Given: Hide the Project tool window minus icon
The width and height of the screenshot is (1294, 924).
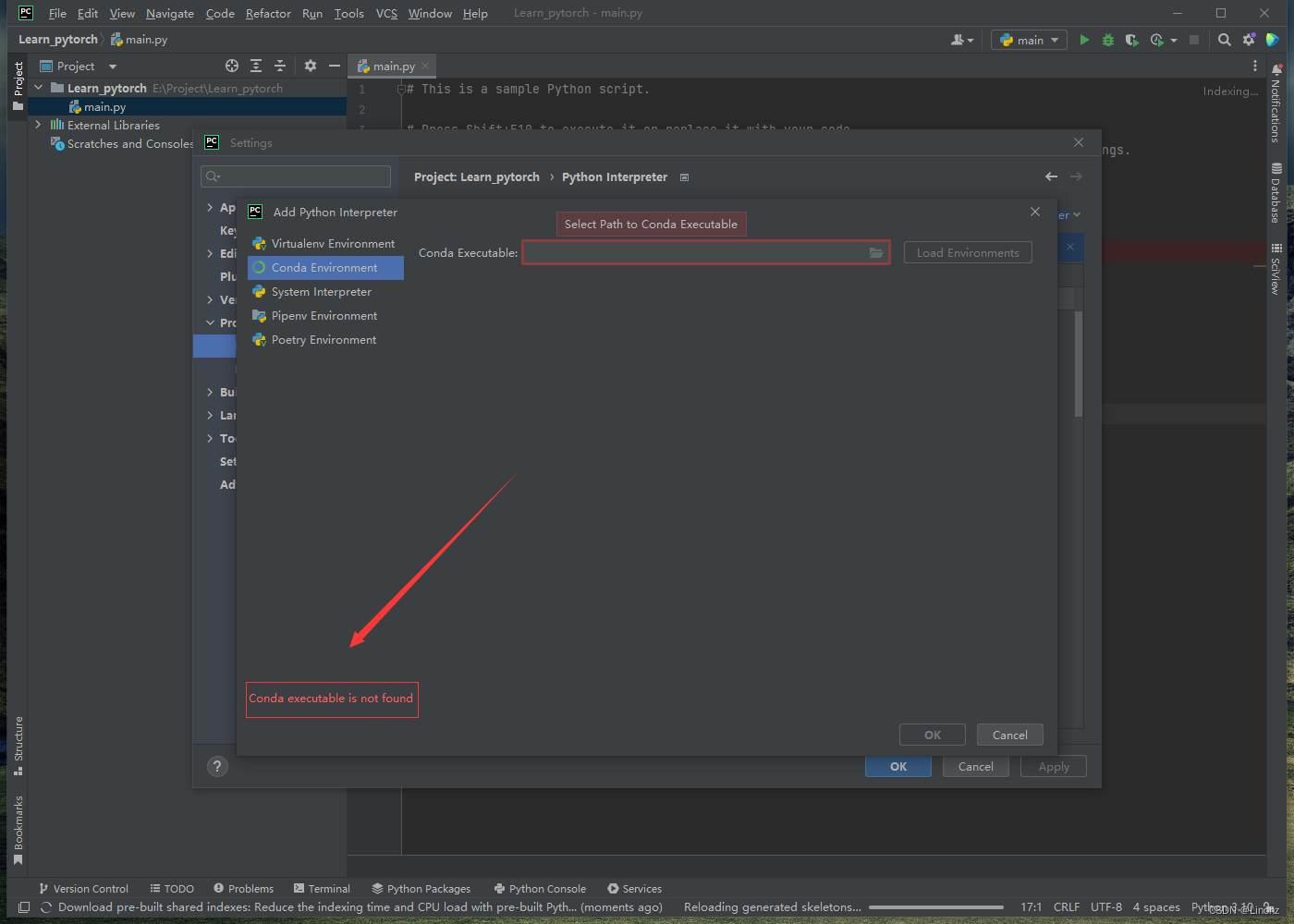Looking at the screenshot, I should 335,66.
